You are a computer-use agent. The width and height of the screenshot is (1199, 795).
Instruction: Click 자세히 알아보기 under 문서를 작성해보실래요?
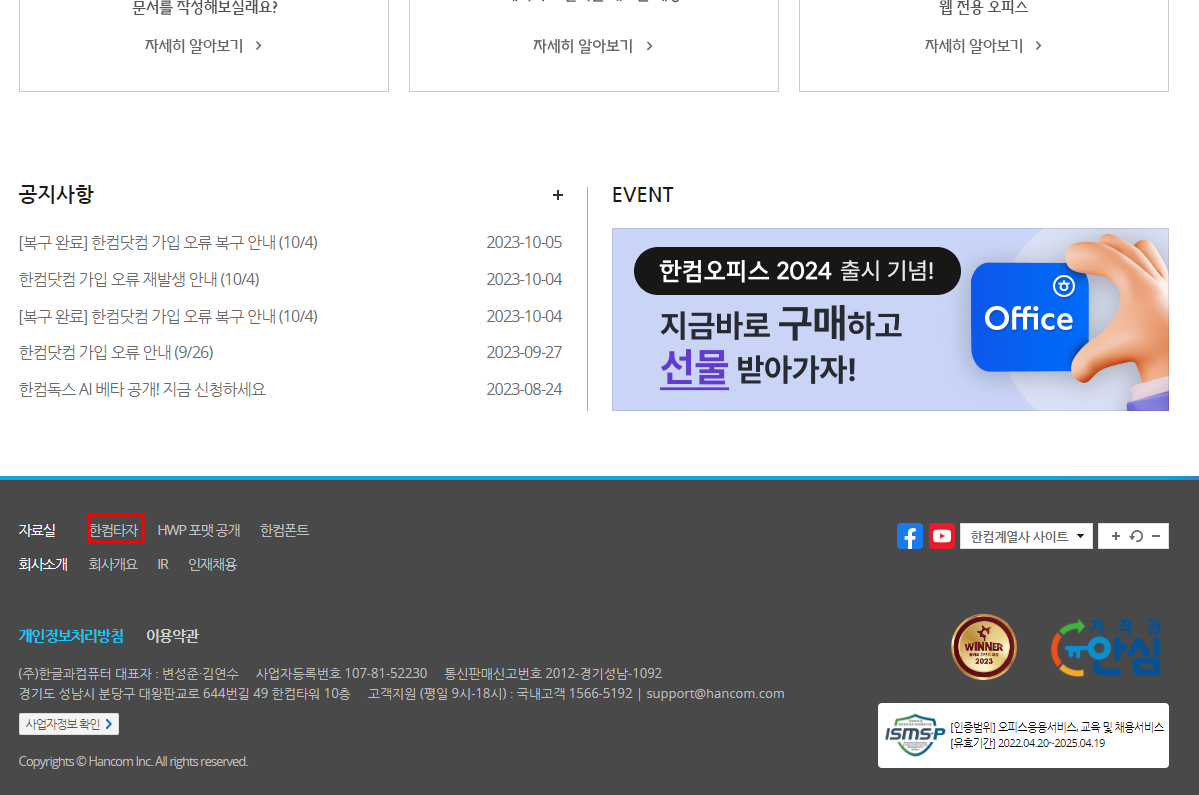[x=203, y=46]
